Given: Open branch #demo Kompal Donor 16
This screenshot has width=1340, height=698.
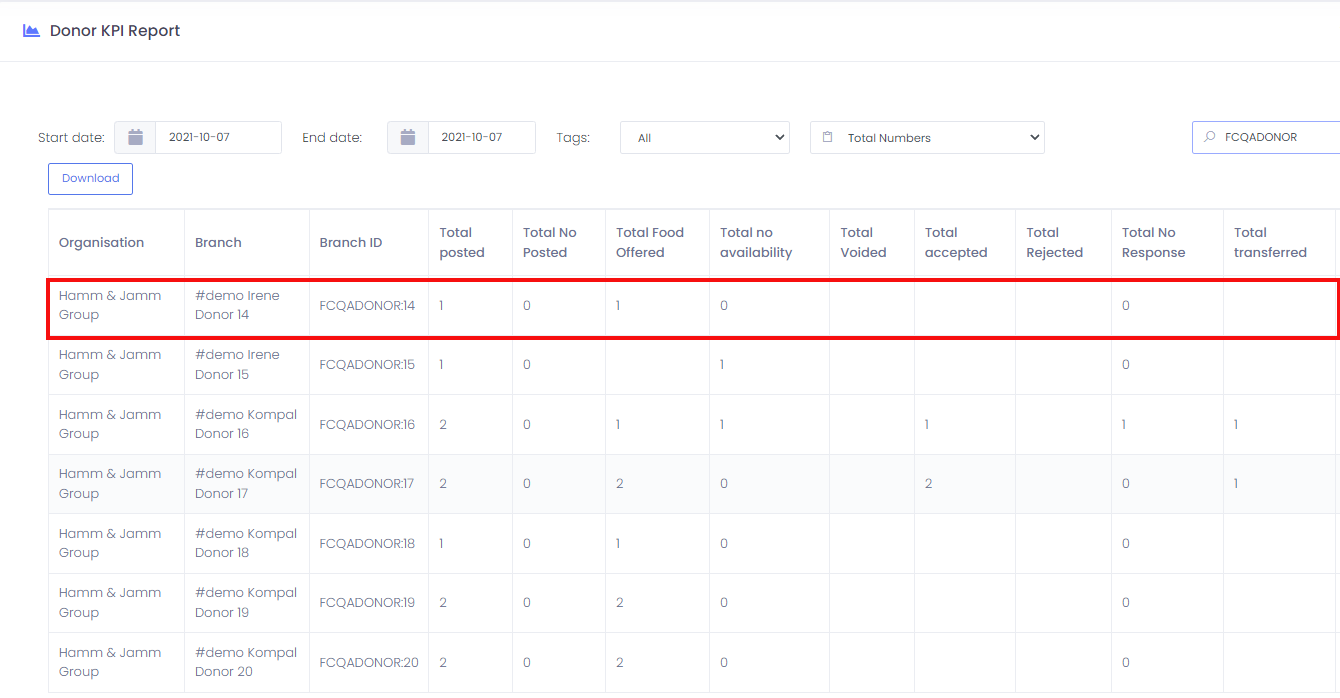Looking at the screenshot, I should [245, 424].
